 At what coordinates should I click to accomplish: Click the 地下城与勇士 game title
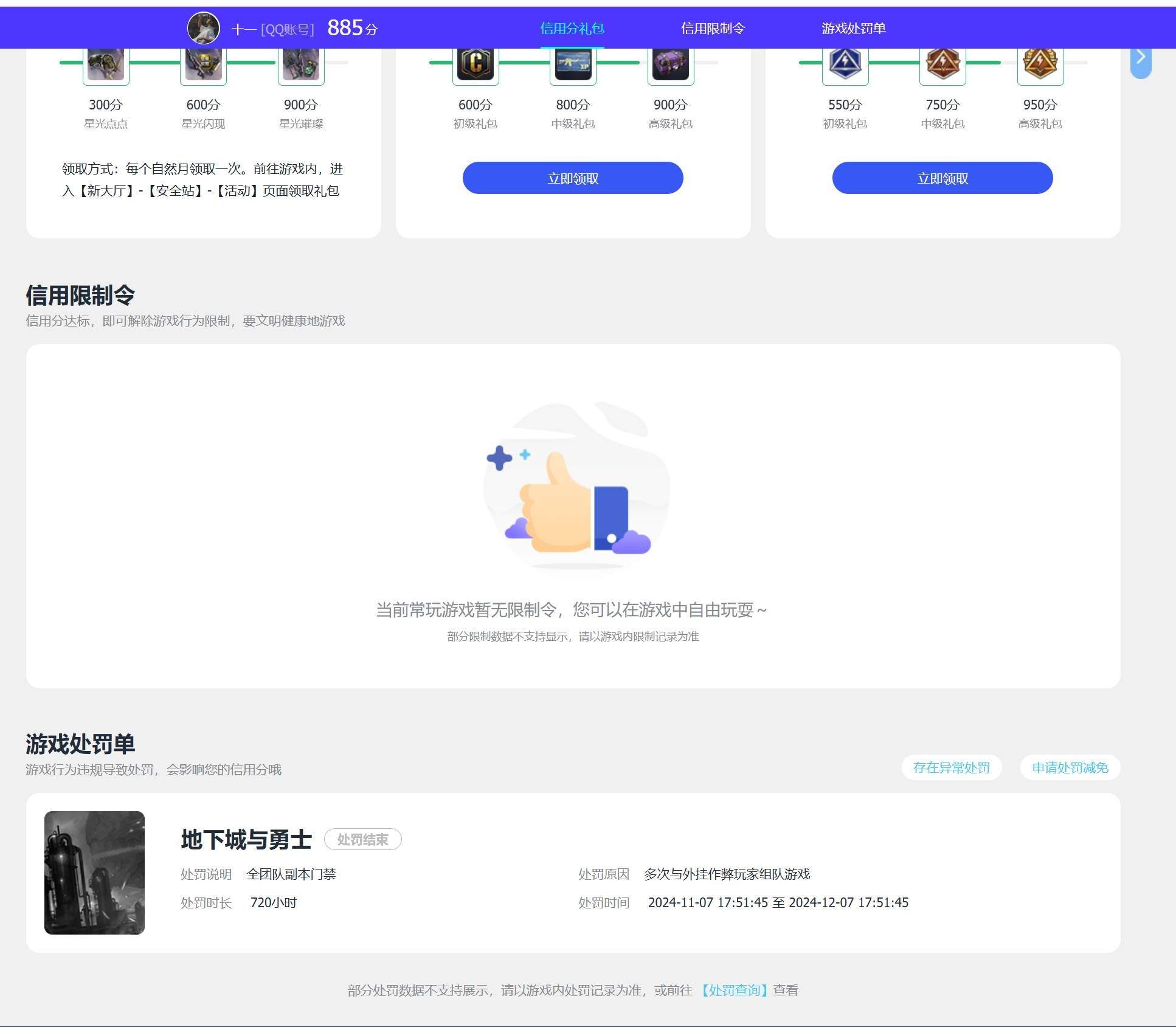click(246, 839)
